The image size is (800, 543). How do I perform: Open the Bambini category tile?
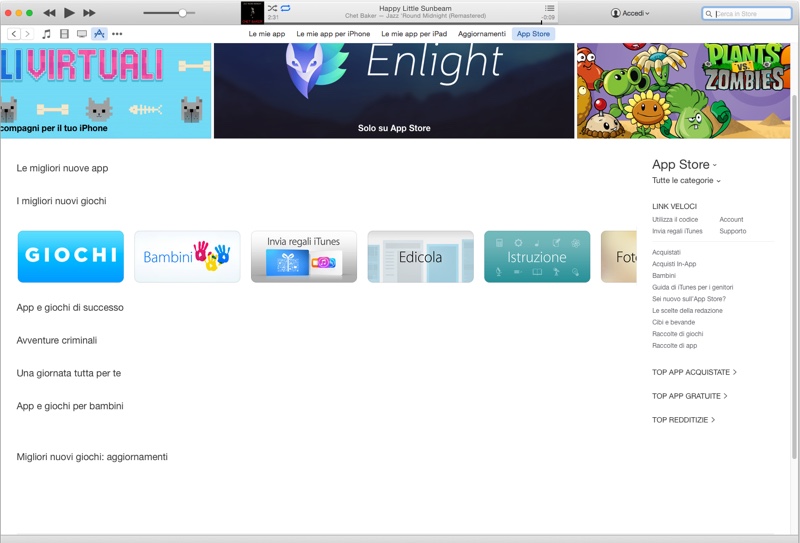pyautogui.click(x=187, y=256)
